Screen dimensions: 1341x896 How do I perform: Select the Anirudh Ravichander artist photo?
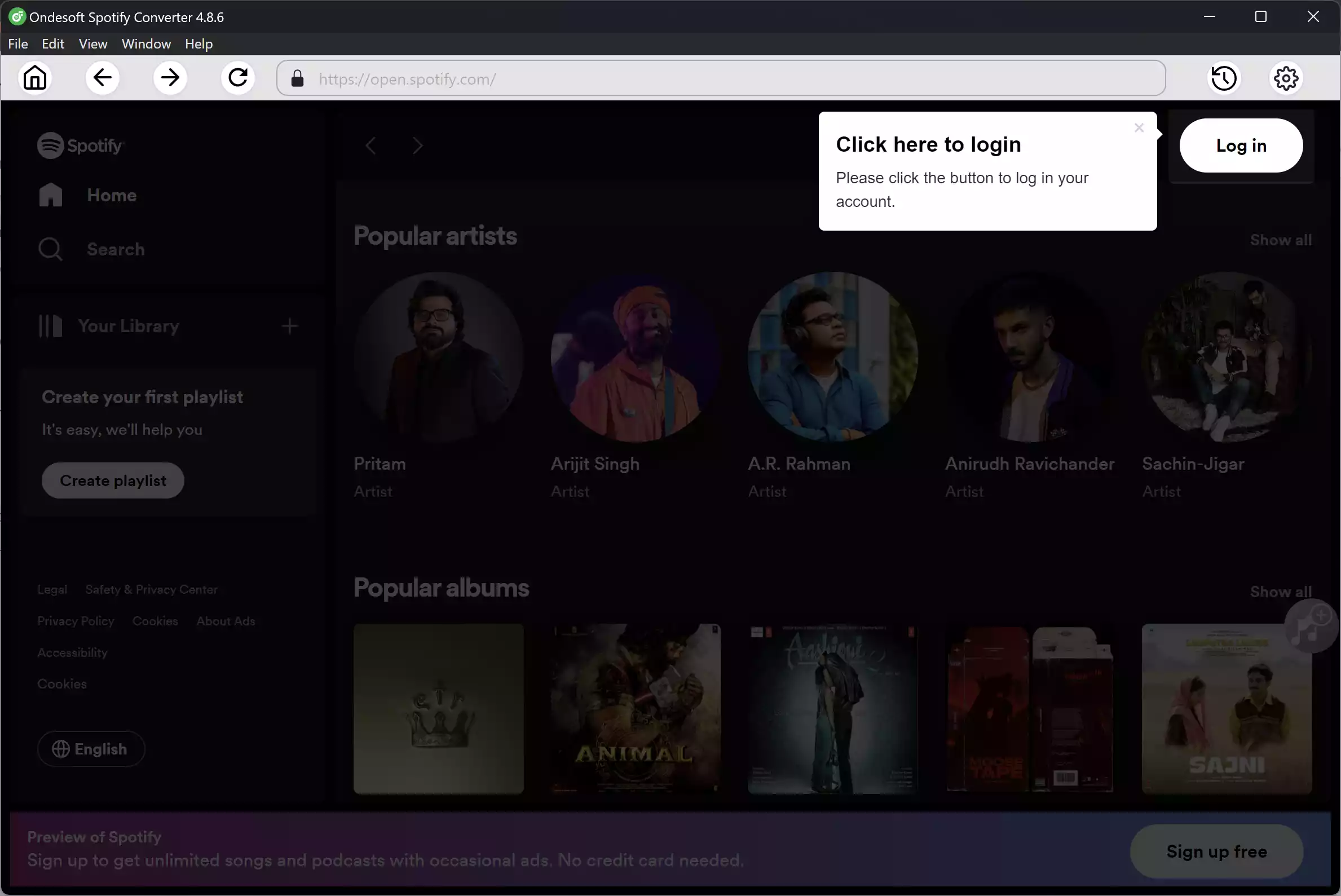pyautogui.click(x=1030, y=357)
